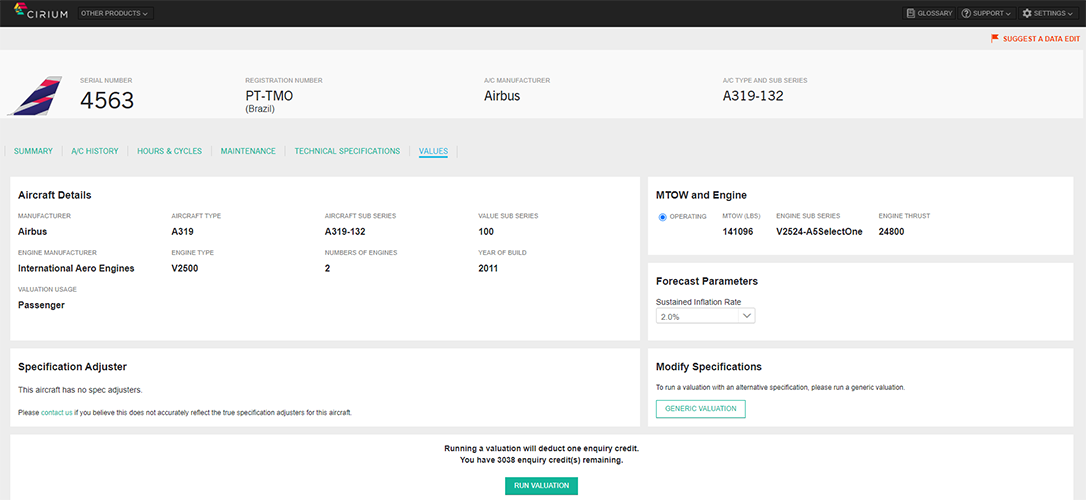
Task: Click the Specification Adjuster heading
Action: tap(72, 366)
